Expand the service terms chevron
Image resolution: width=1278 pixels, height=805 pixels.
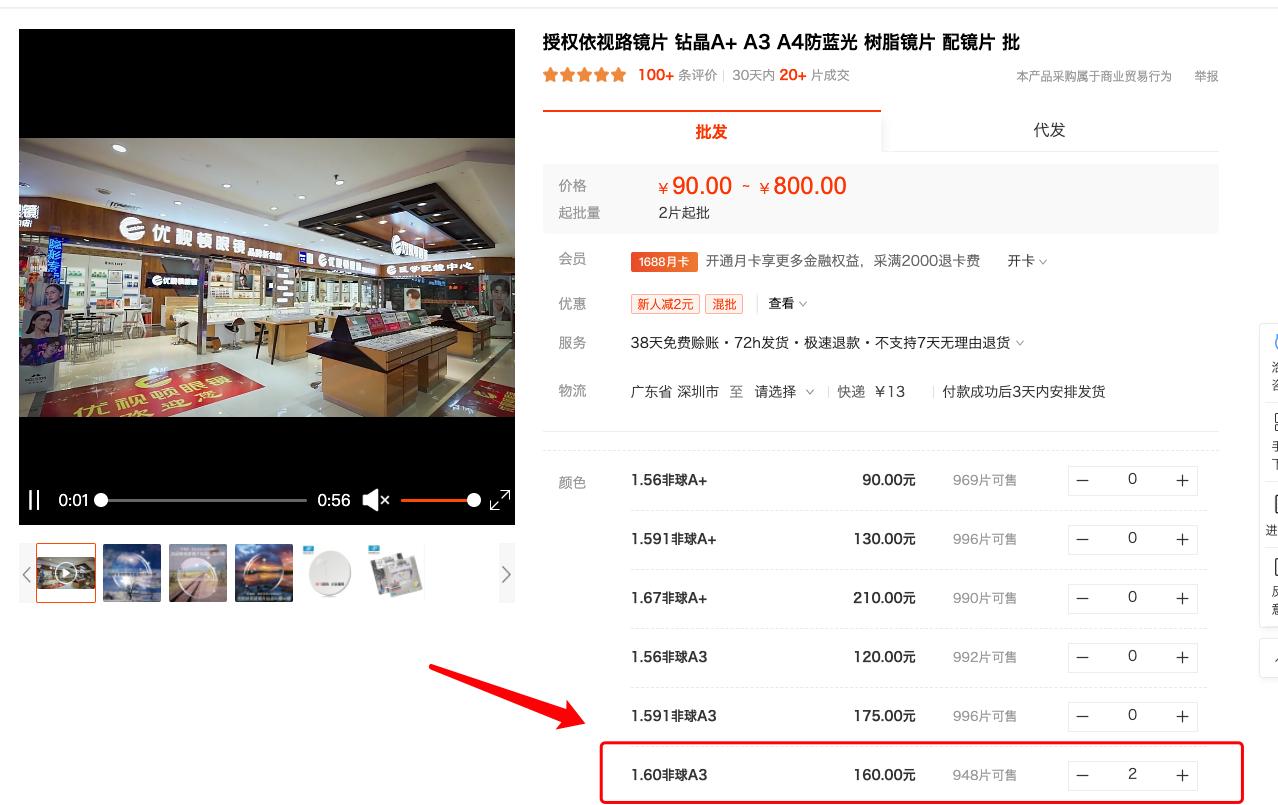[x=1019, y=343]
